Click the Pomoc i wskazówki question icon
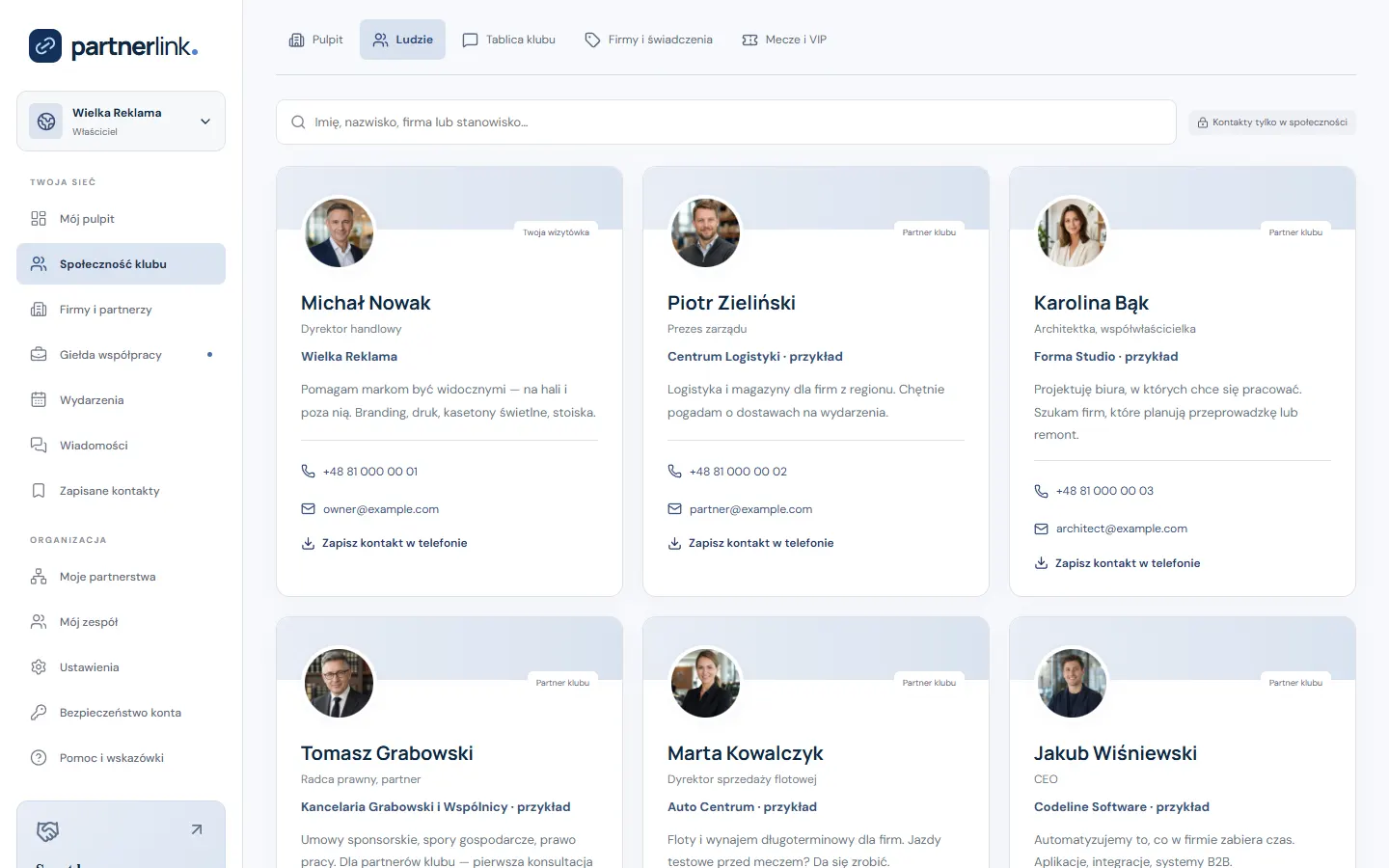The height and width of the screenshot is (868, 1389). [39, 758]
